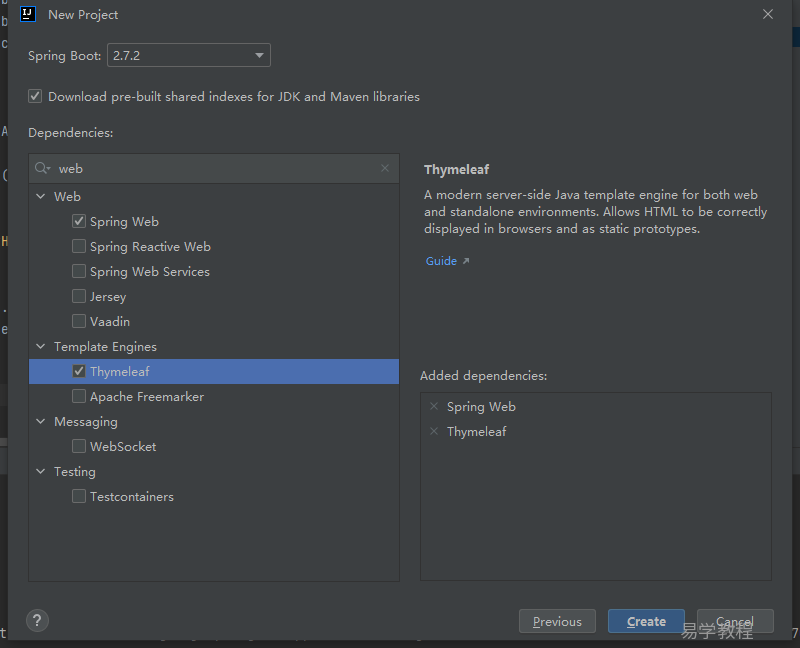Click the Testing category label
The height and width of the screenshot is (648, 800).
pos(74,471)
